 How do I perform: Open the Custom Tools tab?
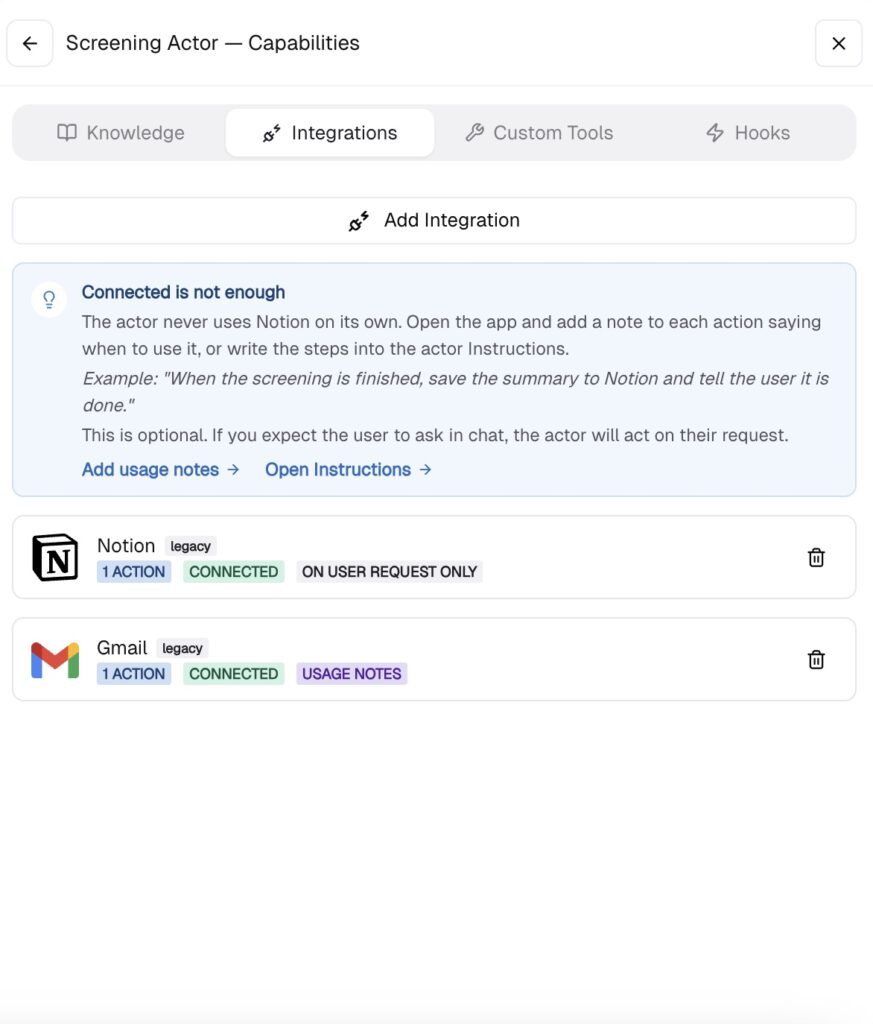point(539,133)
